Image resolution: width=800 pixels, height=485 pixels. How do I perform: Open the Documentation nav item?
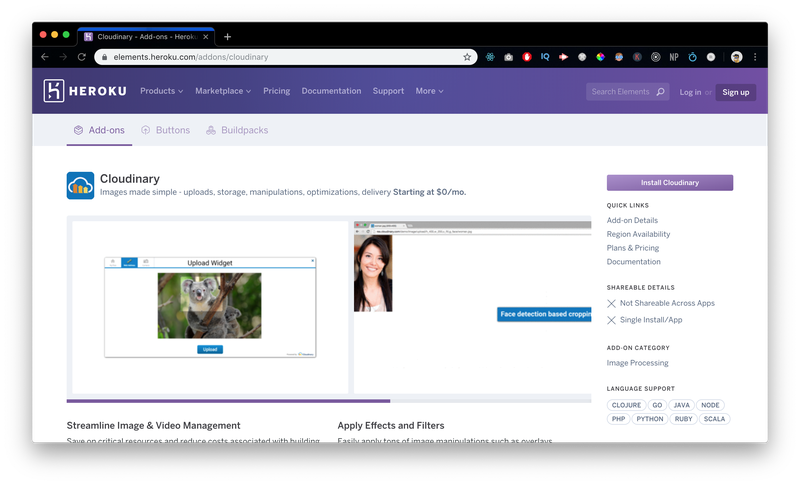point(331,91)
